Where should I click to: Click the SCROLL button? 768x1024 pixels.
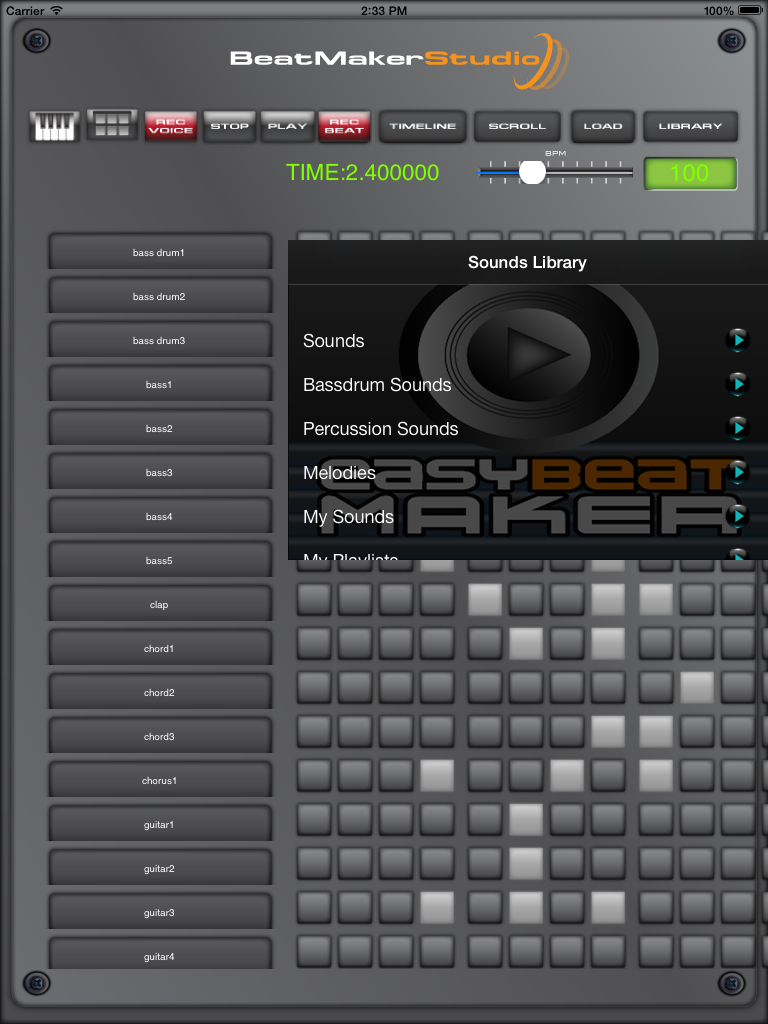517,126
